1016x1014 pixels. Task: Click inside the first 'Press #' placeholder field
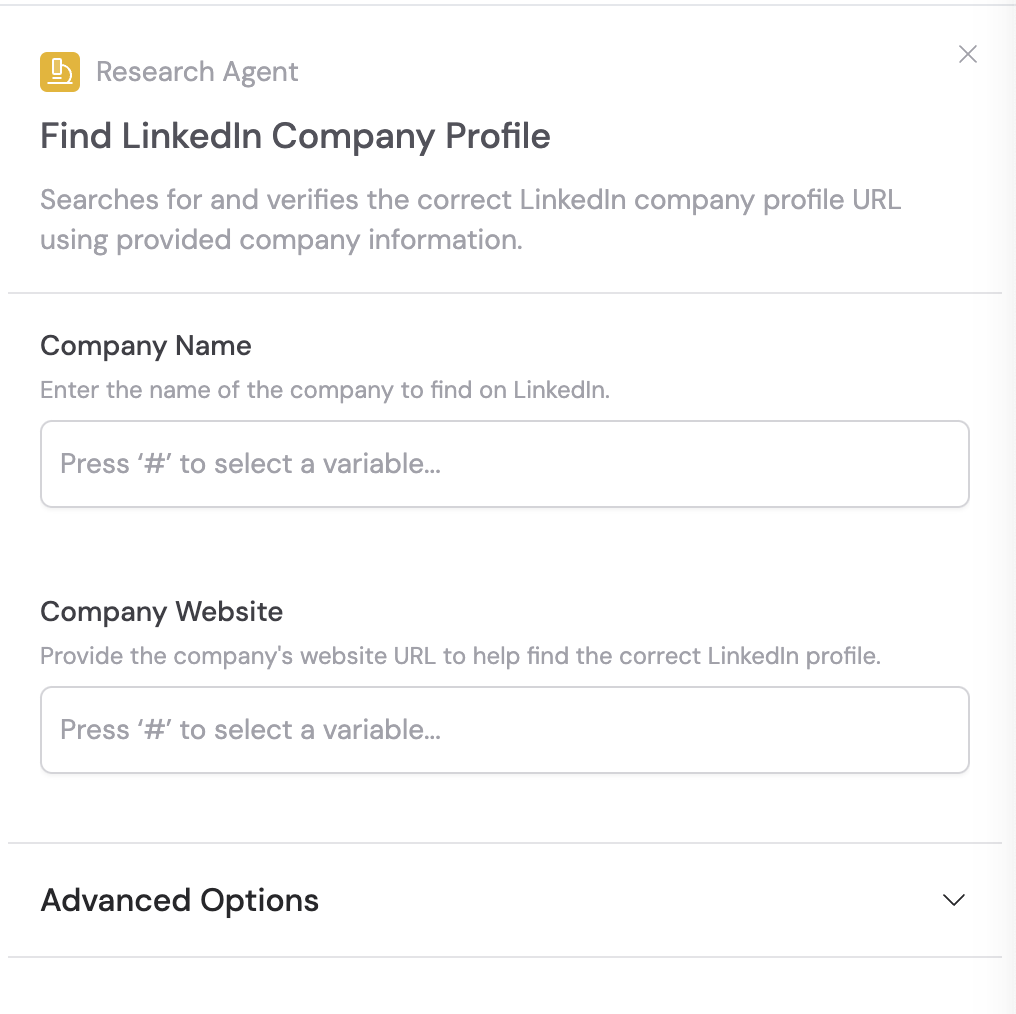tap(504, 463)
